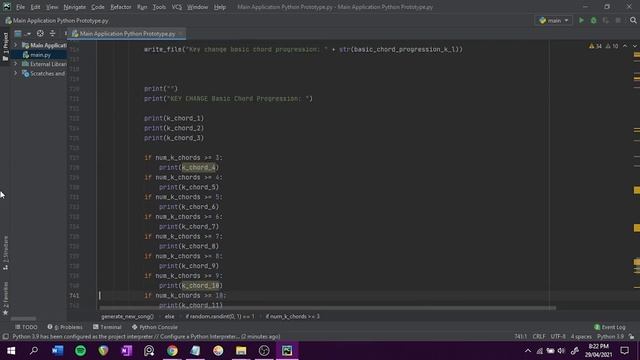Change UTF-8 file encoding in status bar
Viewport: 640px width, 360px height.
click(558, 337)
